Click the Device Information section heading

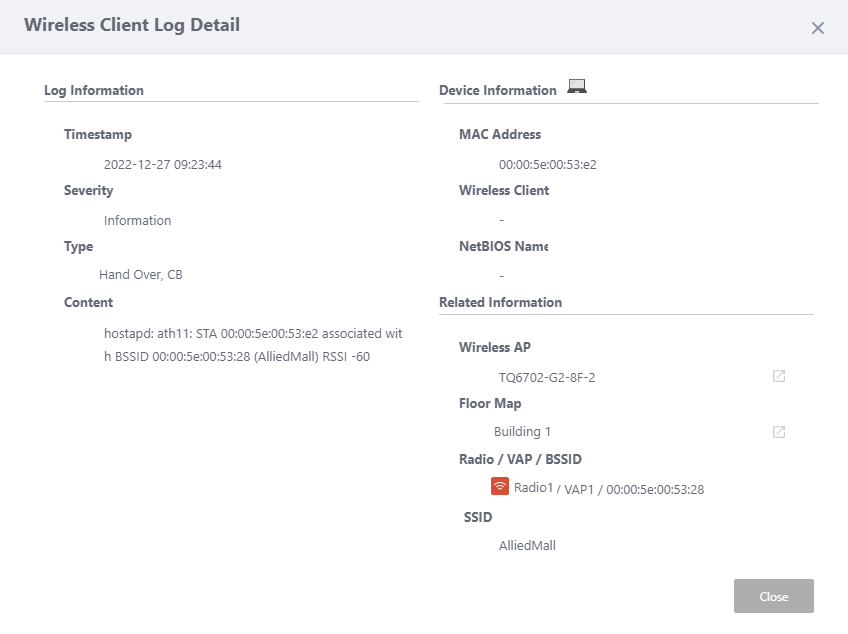pyautogui.click(x=498, y=90)
